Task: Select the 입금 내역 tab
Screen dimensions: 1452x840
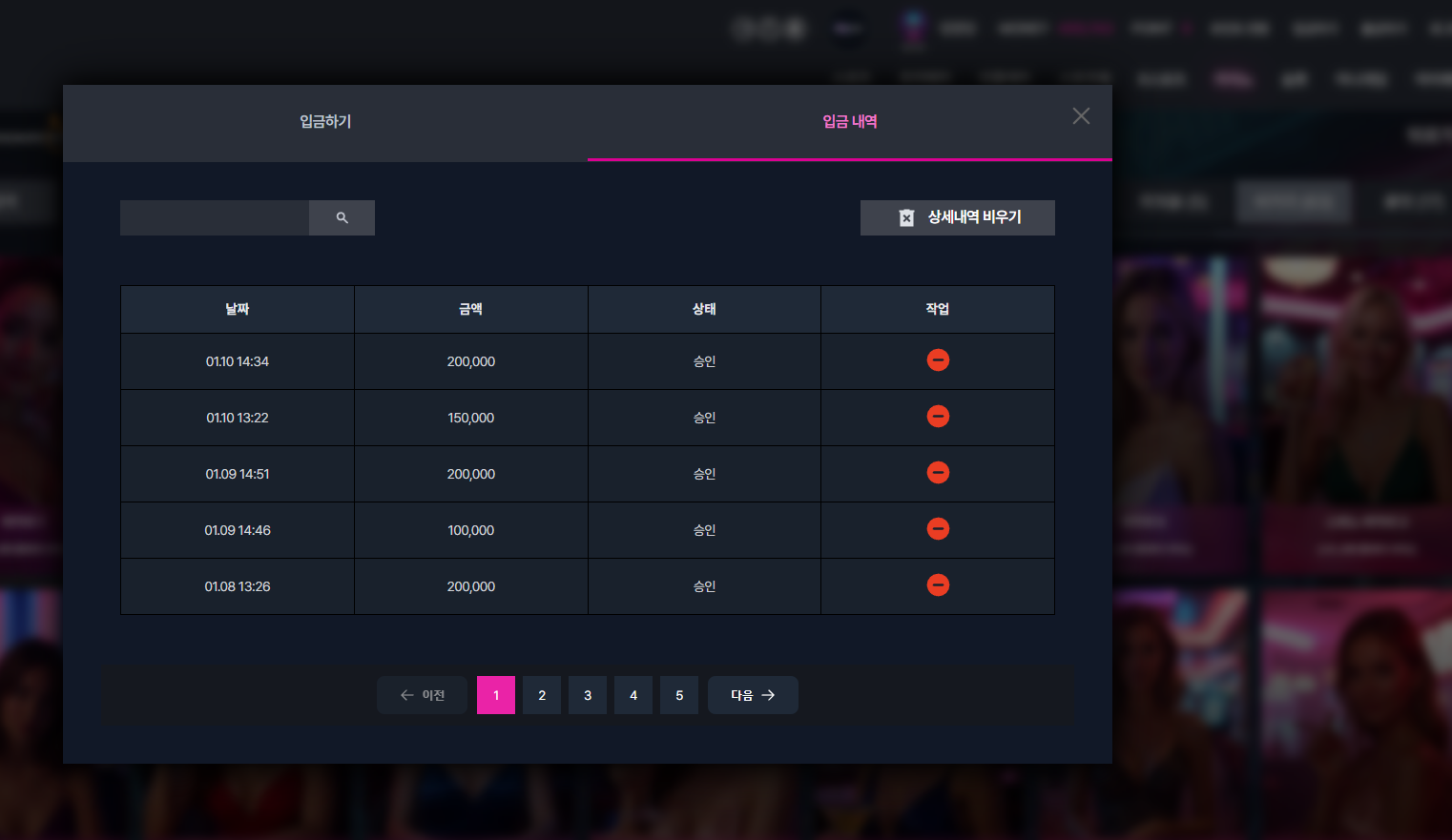Action: pos(850,122)
